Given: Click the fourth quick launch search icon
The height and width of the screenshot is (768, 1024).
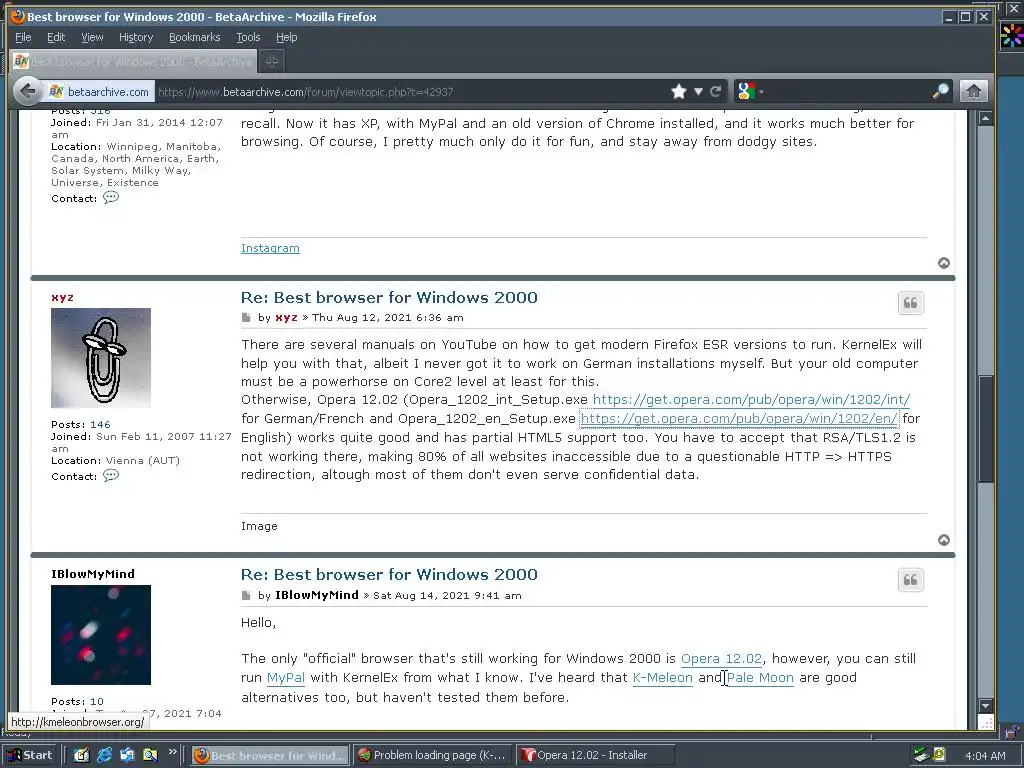Looking at the screenshot, I should pyautogui.click(x=150, y=755).
